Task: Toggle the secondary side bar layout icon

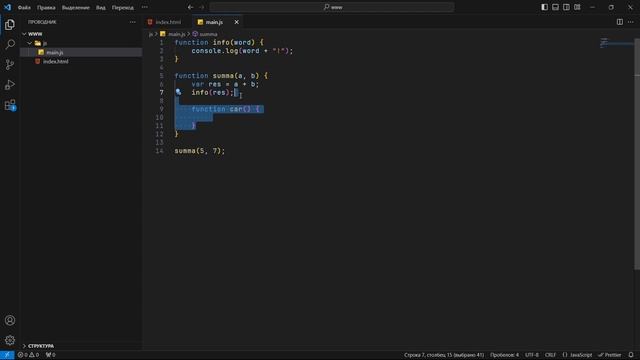Action: click(566, 7)
